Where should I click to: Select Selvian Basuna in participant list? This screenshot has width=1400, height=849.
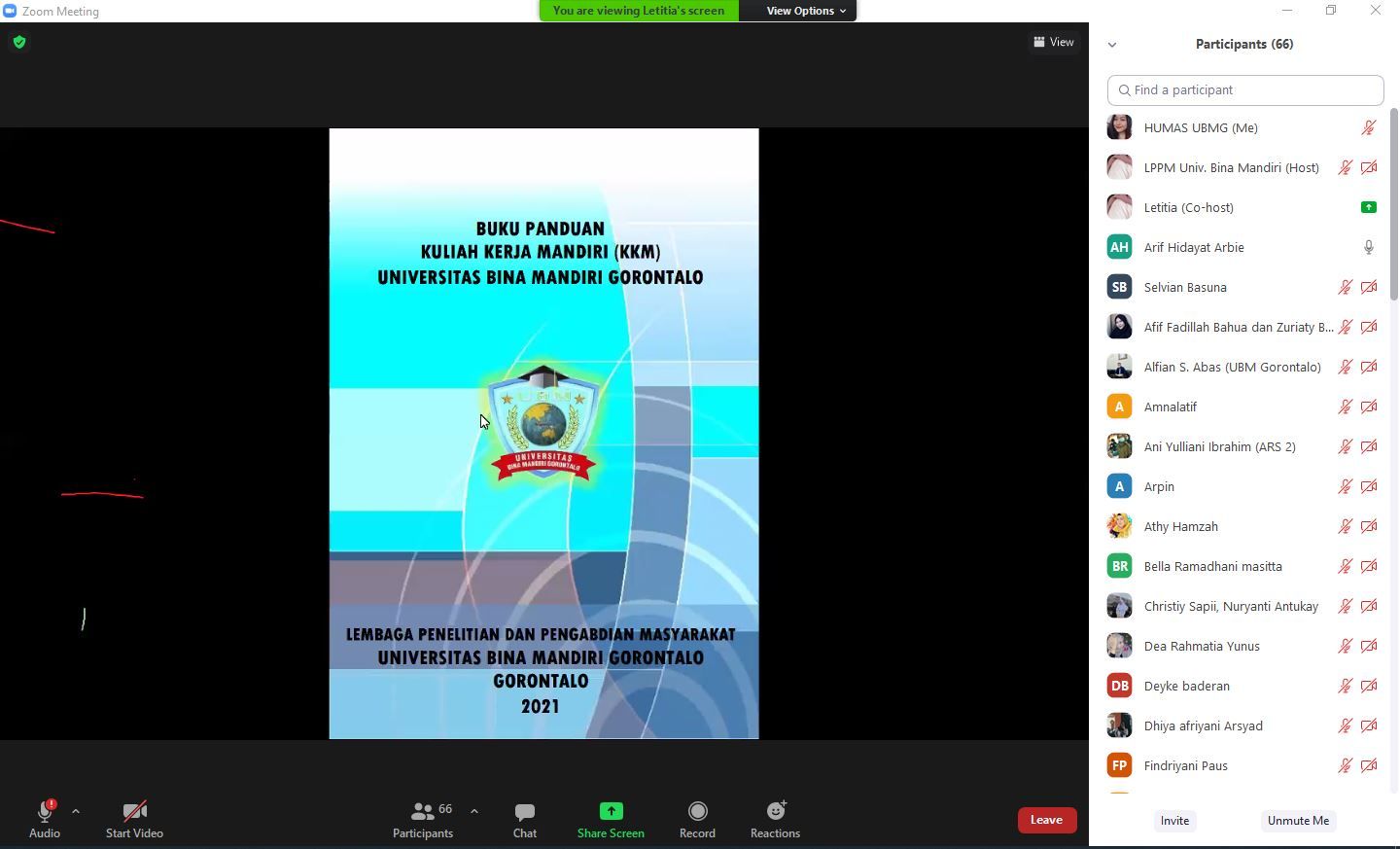pos(1184,287)
